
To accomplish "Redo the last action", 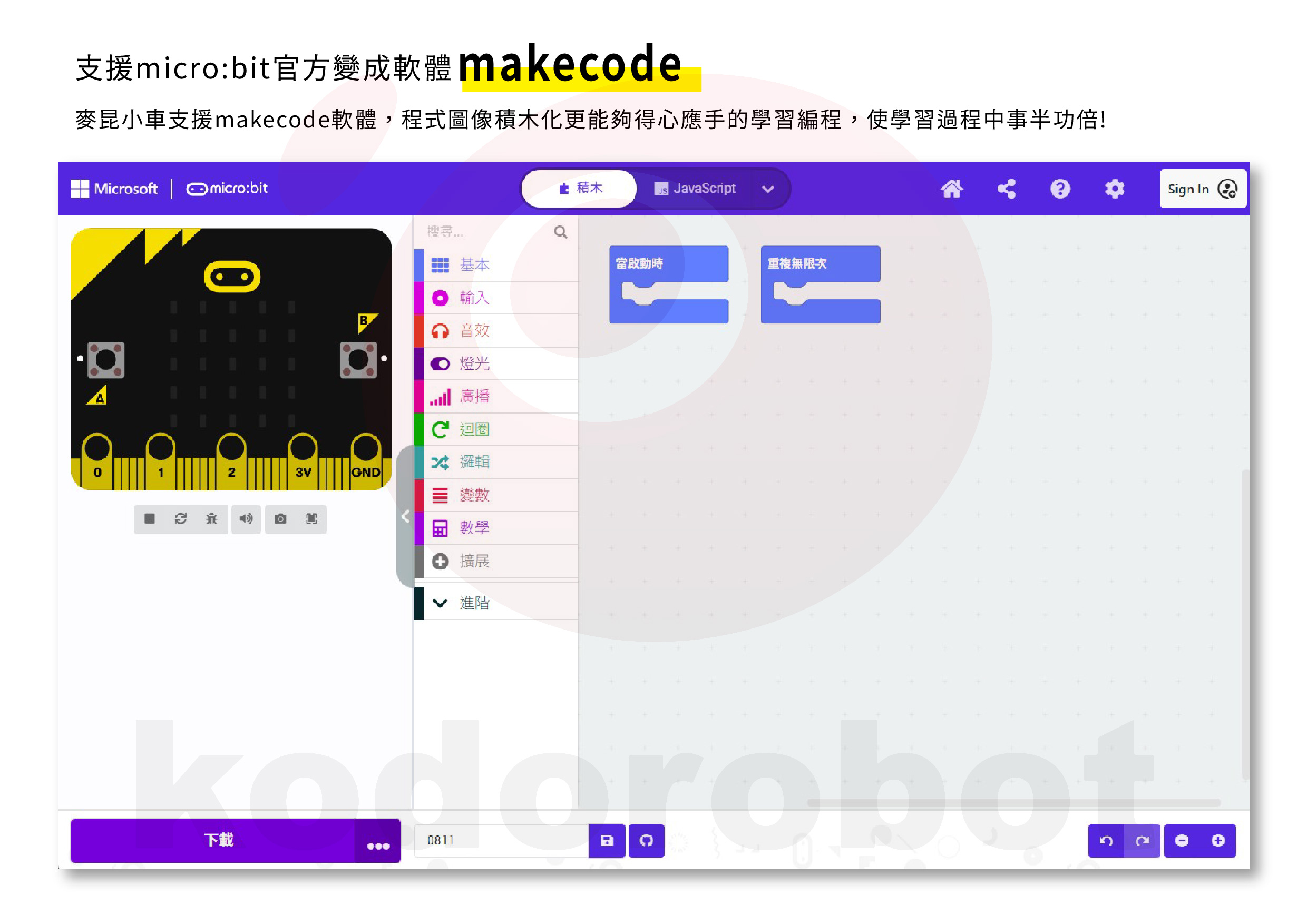I will pos(1142,840).
